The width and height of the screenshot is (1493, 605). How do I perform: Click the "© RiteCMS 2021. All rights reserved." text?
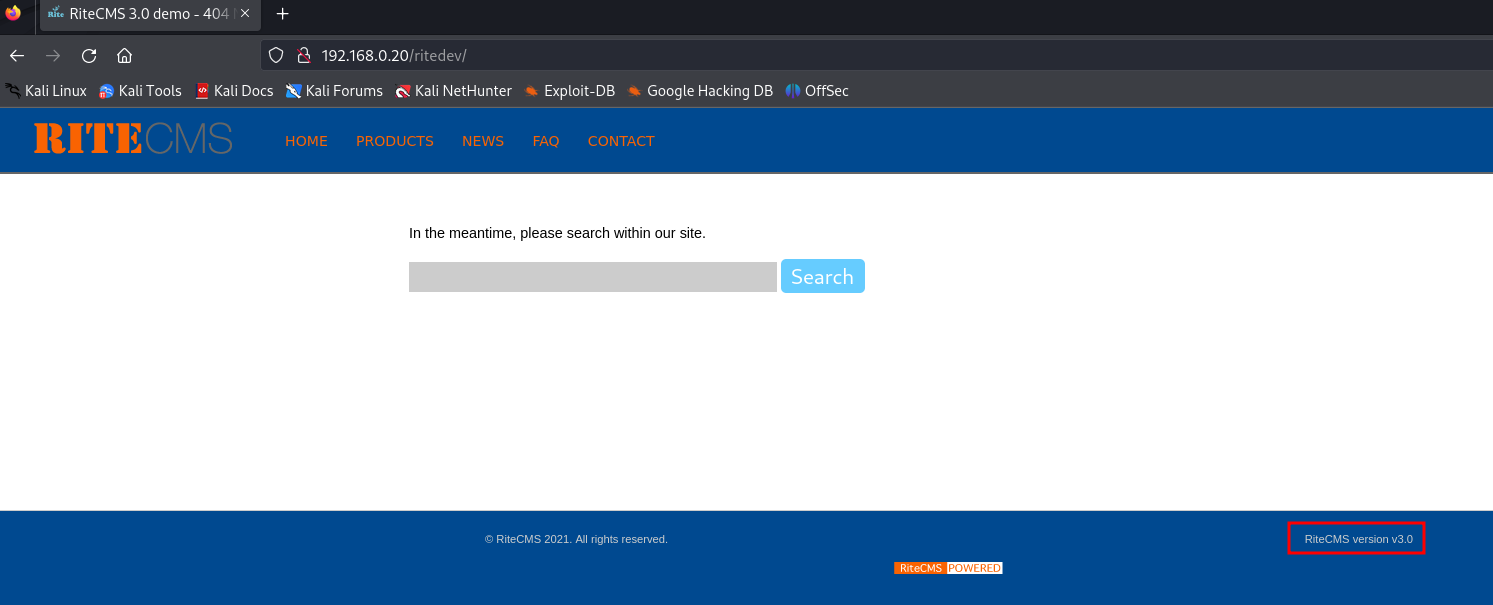click(576, 539)
